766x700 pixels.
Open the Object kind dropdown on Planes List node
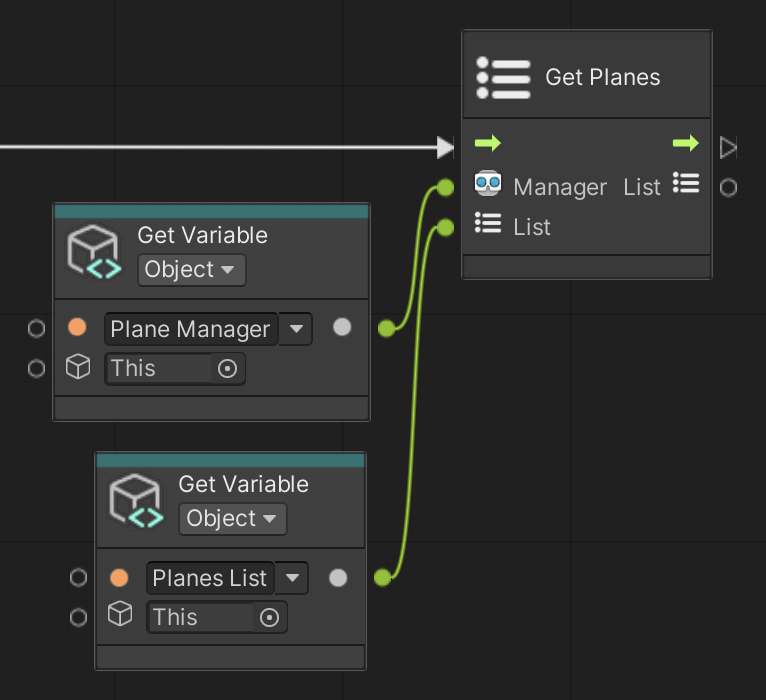click(232, 519)
